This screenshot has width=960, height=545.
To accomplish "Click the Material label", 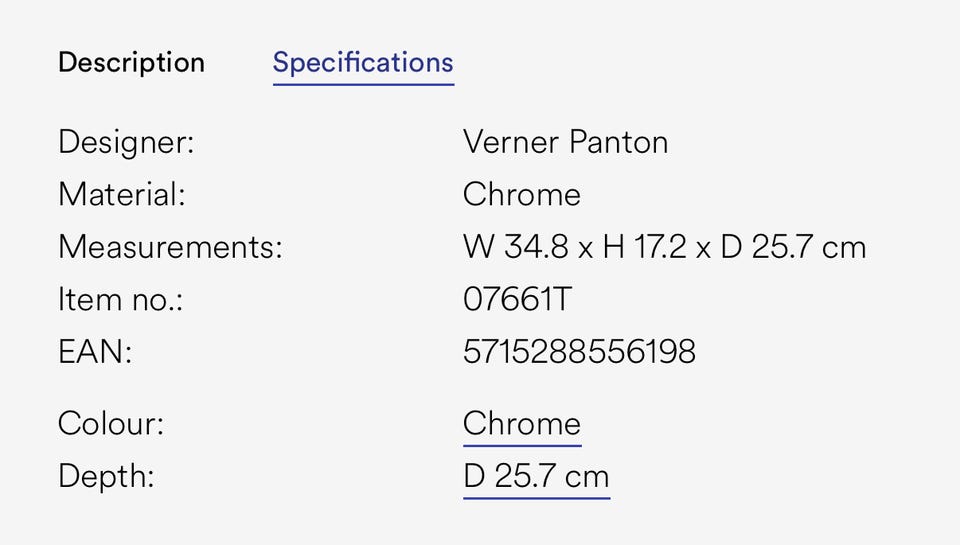I will pyautogui.click(x=122, y=194).
